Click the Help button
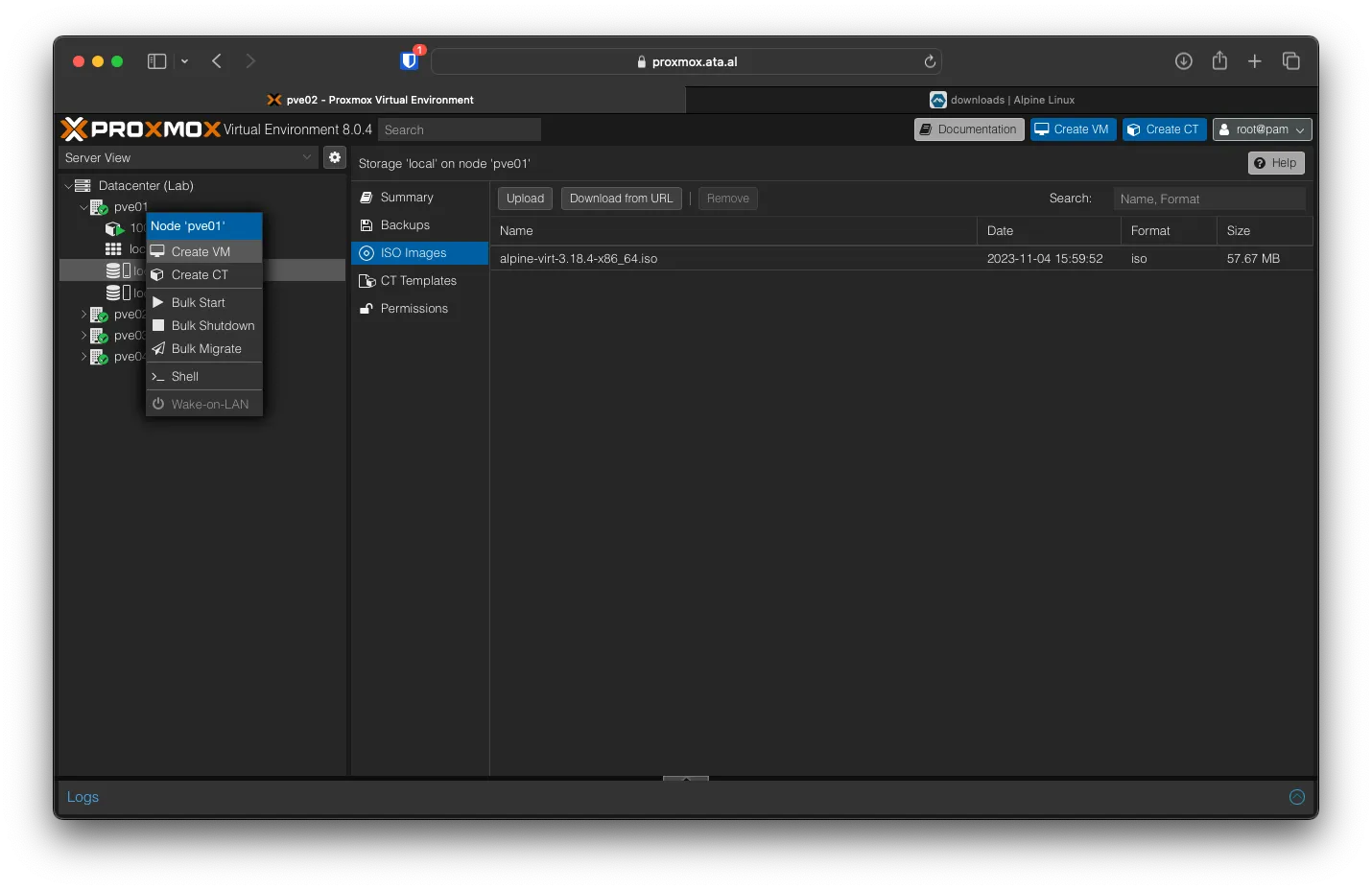Image resolution: width=1372 pixels, height=890 pixels. click(x=1276, y=163)
